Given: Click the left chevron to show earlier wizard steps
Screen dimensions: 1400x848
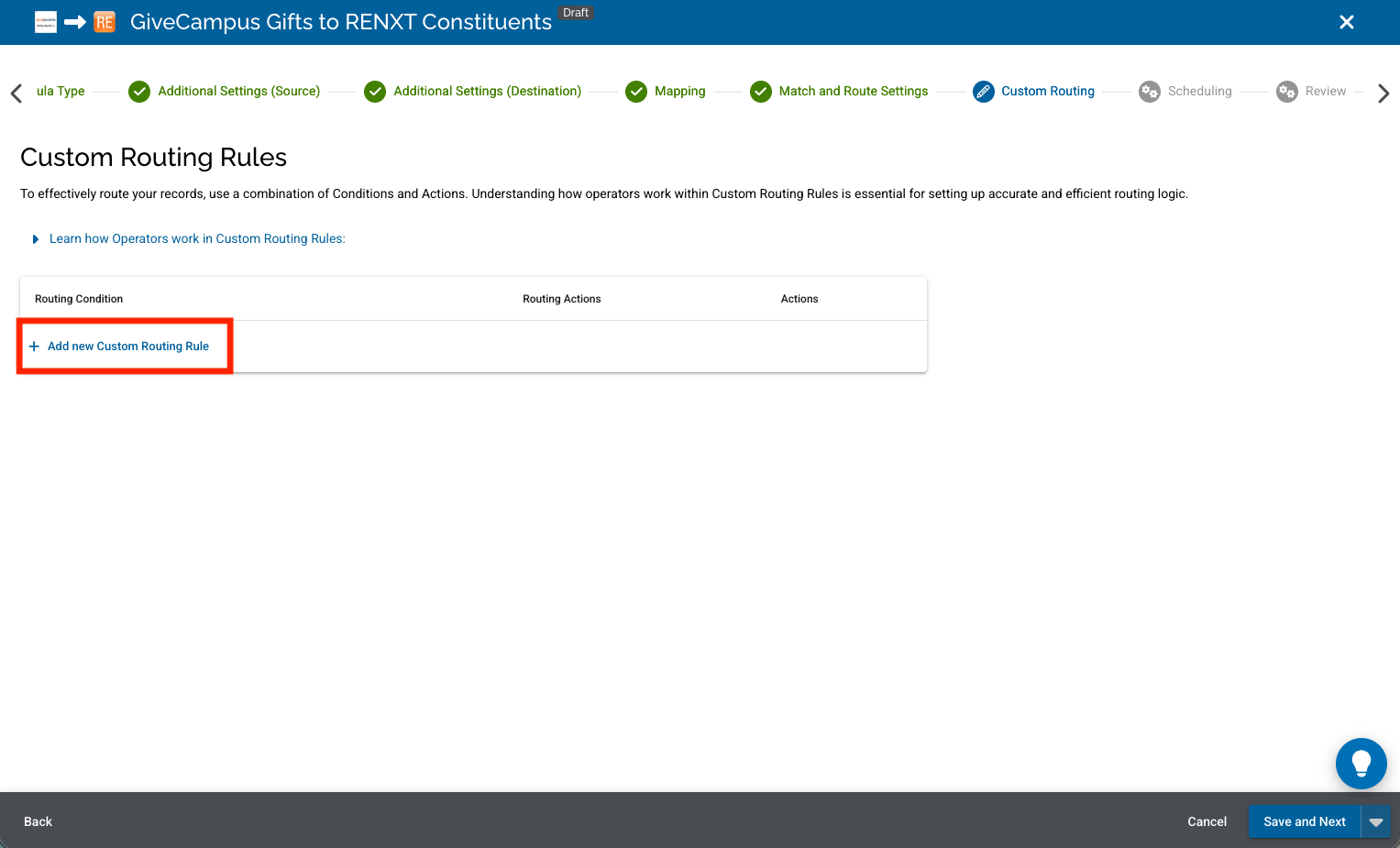Looking at the screenshot, I should [x=17, y=94].
